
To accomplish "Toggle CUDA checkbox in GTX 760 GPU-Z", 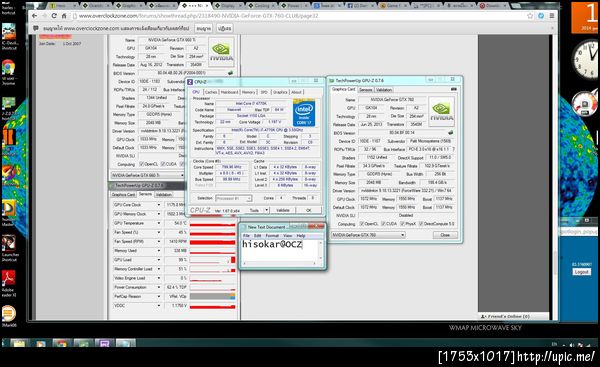I will pos(383,224).
